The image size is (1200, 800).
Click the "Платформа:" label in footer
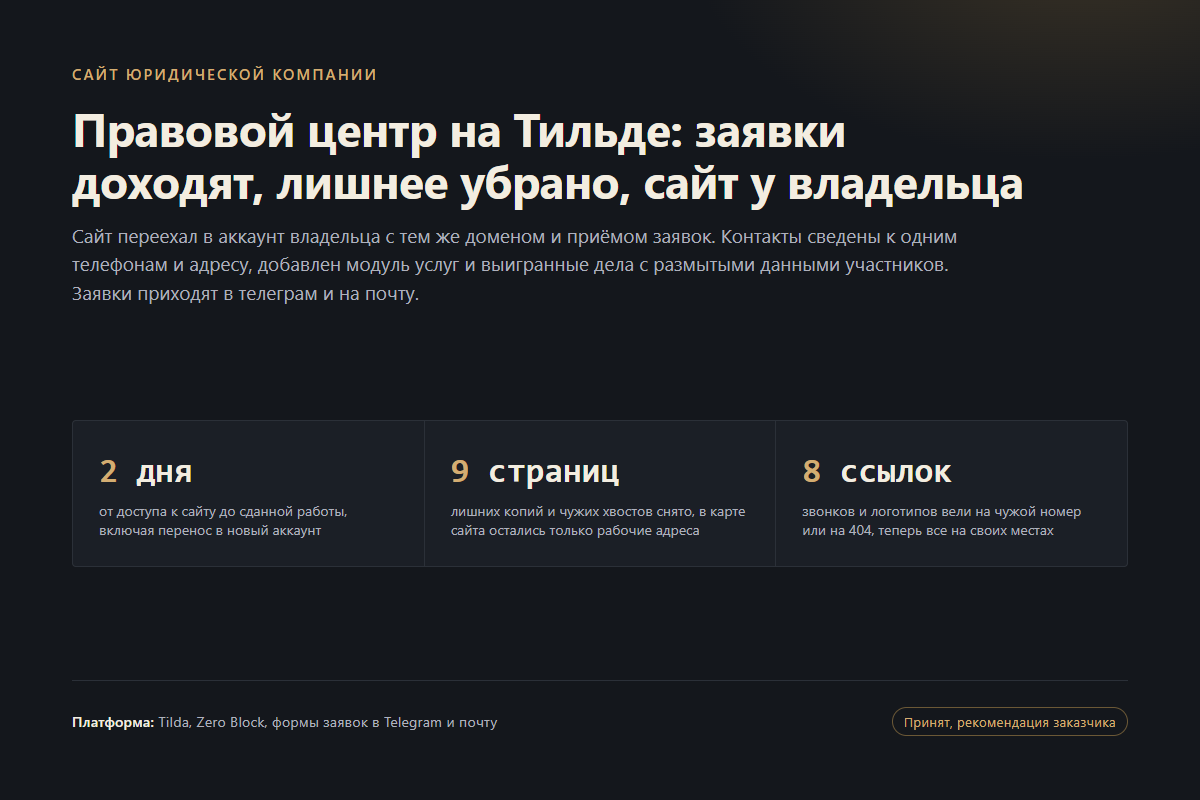click(x=113, y=722)
